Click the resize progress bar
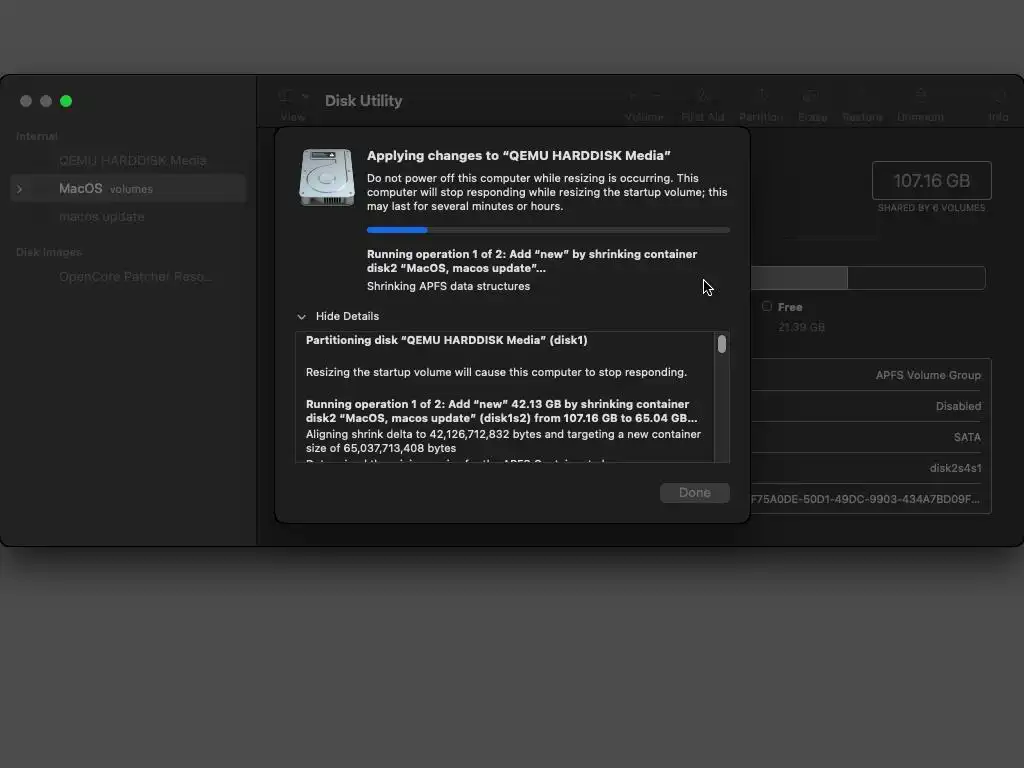The height and width of the screenshot is (768, 1024). coord(548,230)
